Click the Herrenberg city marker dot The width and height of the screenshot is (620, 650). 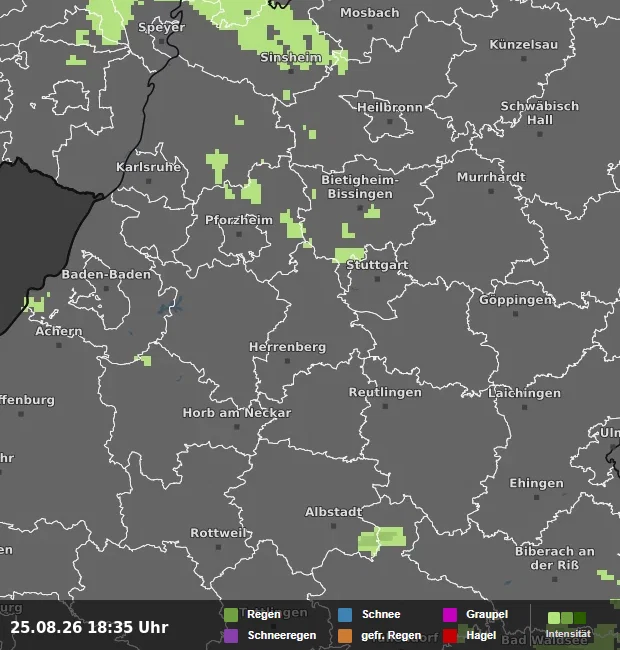coord(287,361)
